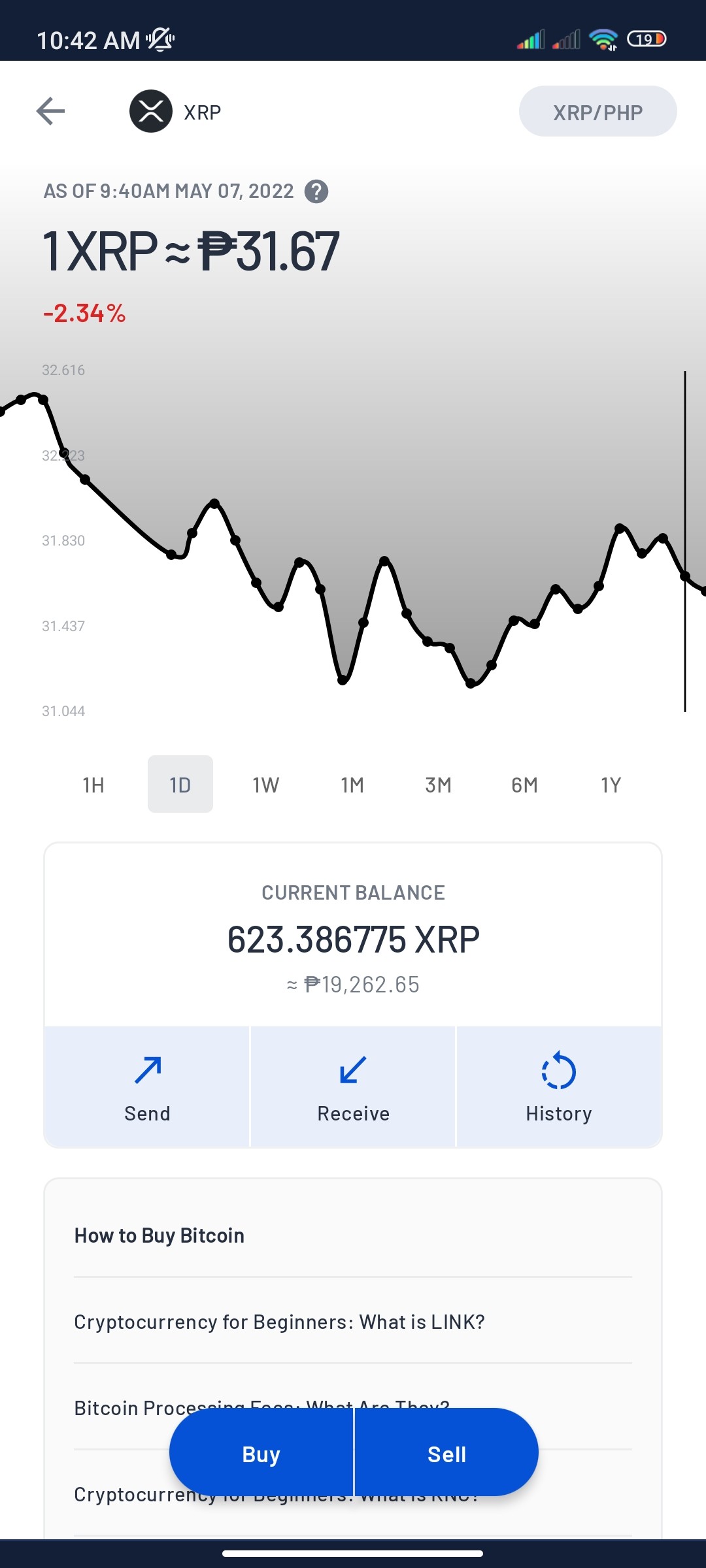Tap the battery indicator icon
The image size is (706, 1568).
(647, 39)
